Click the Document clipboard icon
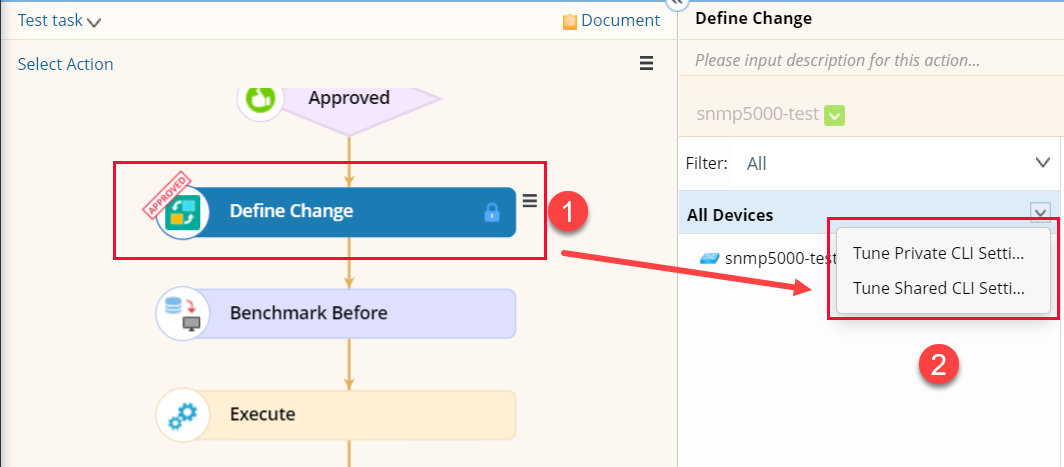 point(570,22)
